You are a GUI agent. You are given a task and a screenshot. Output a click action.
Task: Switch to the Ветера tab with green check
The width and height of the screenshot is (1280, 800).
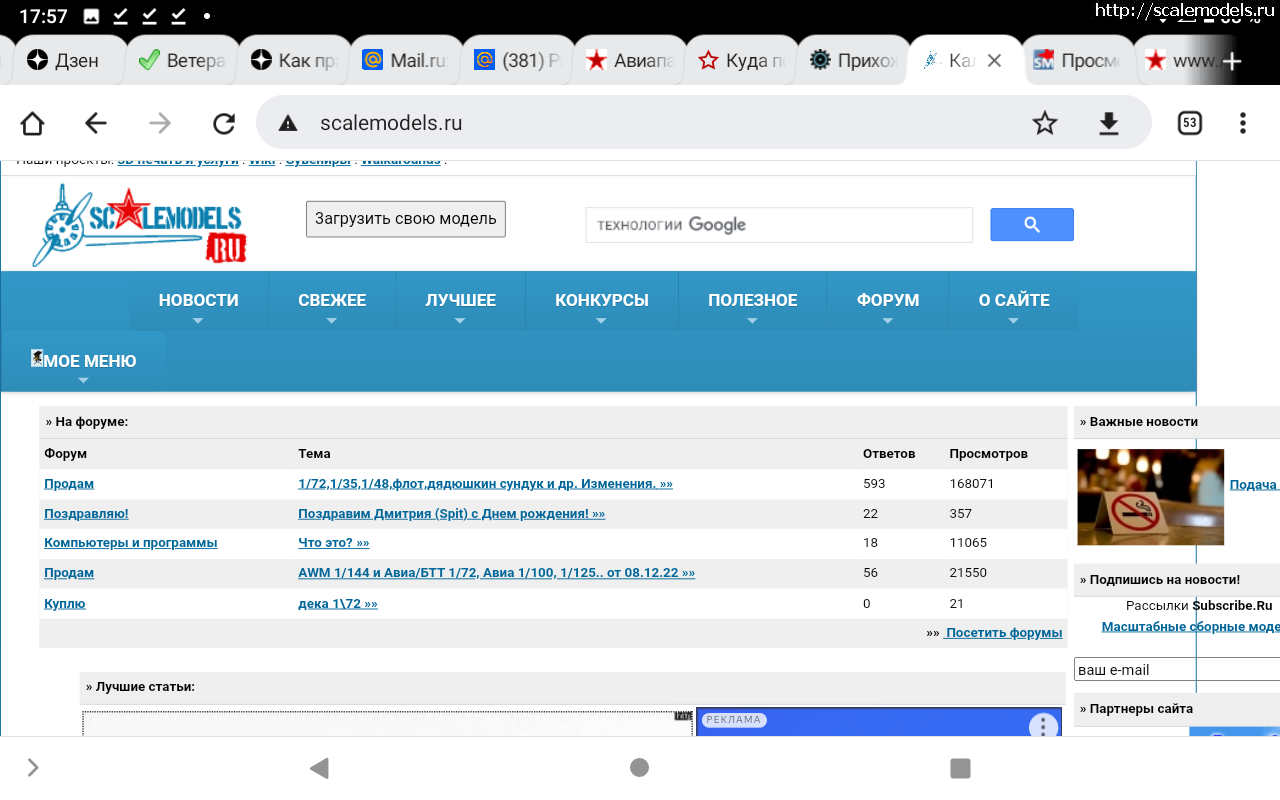[182, 61]
